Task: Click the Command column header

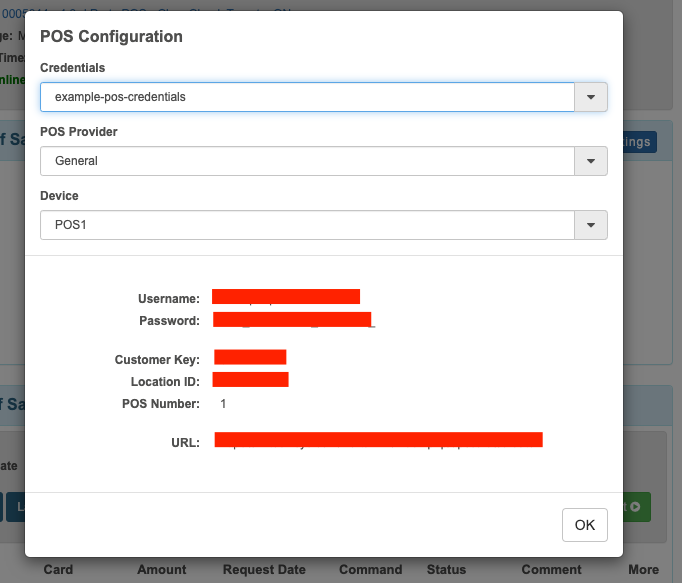Action: point(371,570)
